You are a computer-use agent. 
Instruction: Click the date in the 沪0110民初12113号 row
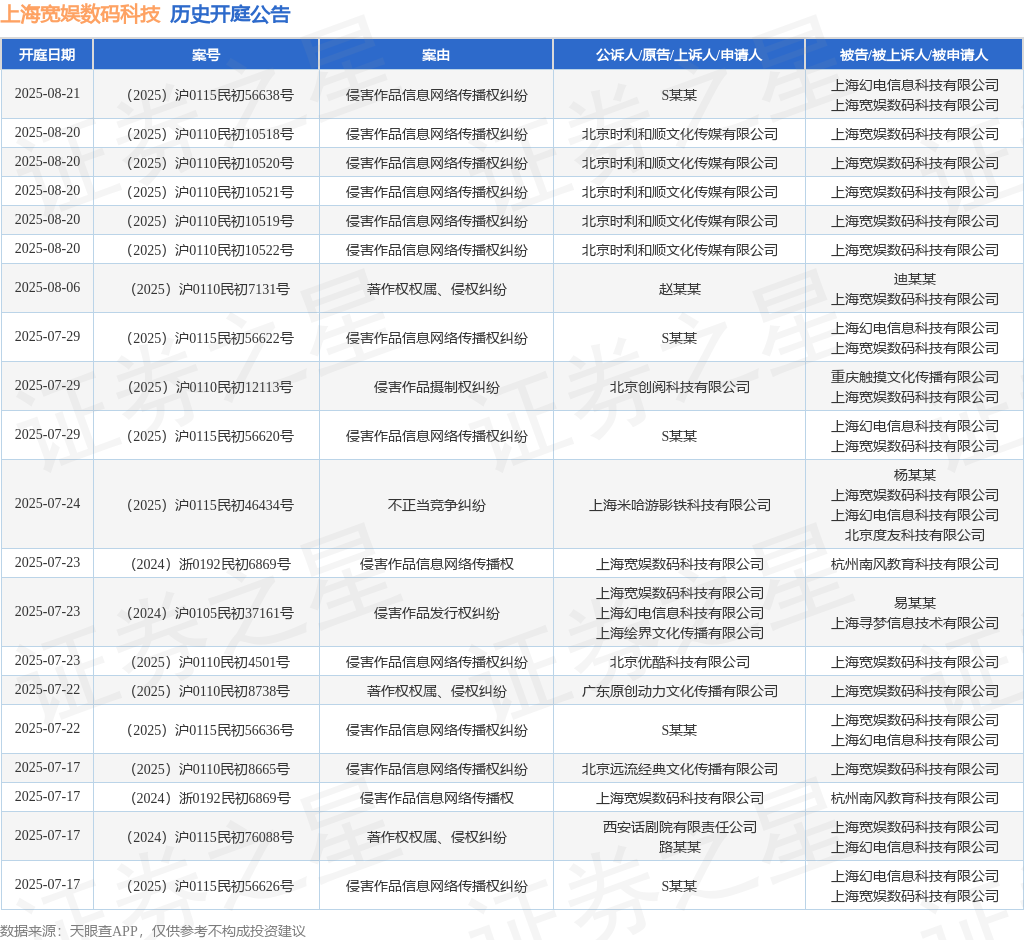pyautogui.click(x=47, y=385)
